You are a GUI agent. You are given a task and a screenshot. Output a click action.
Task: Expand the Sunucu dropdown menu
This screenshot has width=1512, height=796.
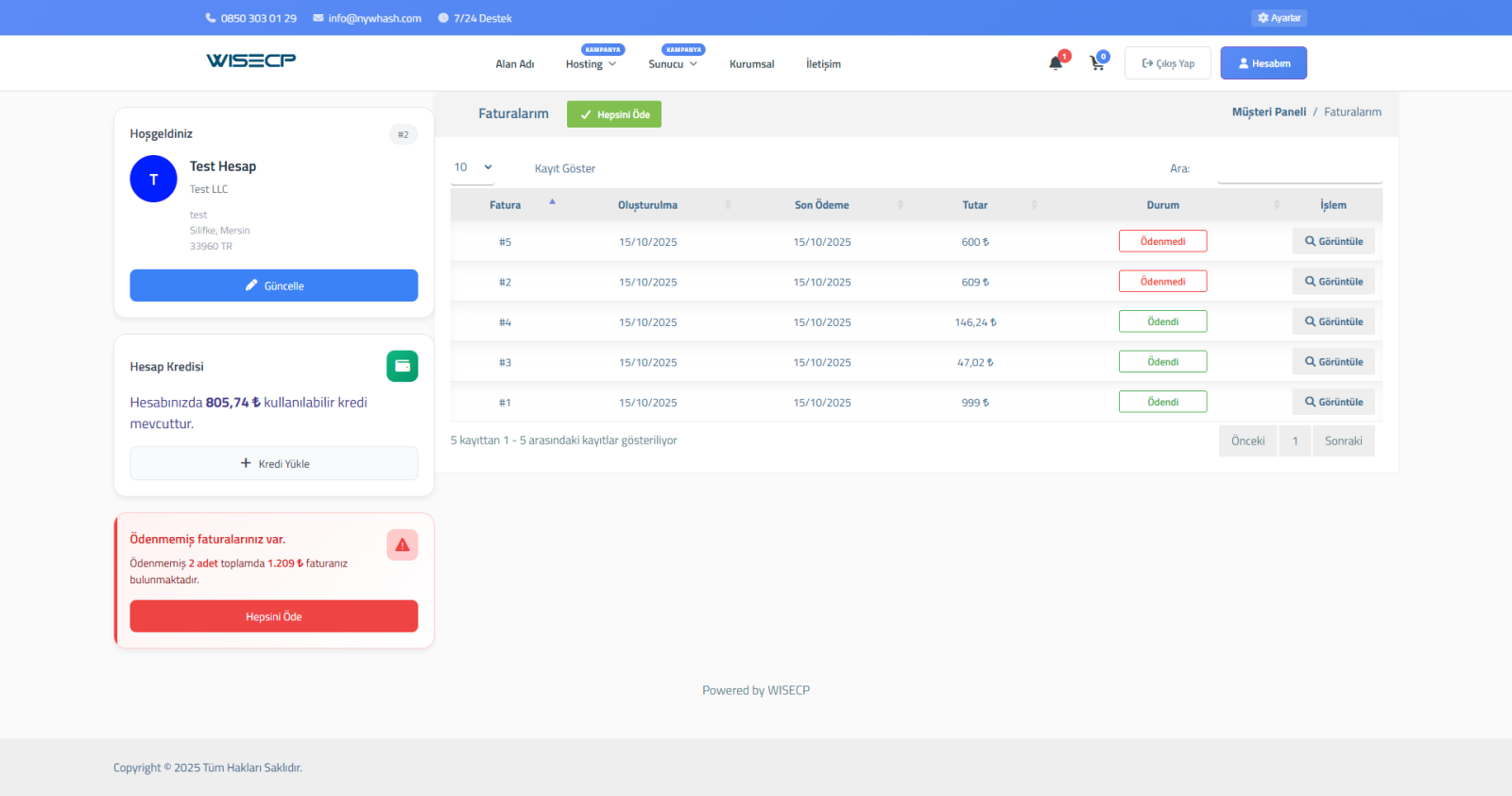coord(672,64)
